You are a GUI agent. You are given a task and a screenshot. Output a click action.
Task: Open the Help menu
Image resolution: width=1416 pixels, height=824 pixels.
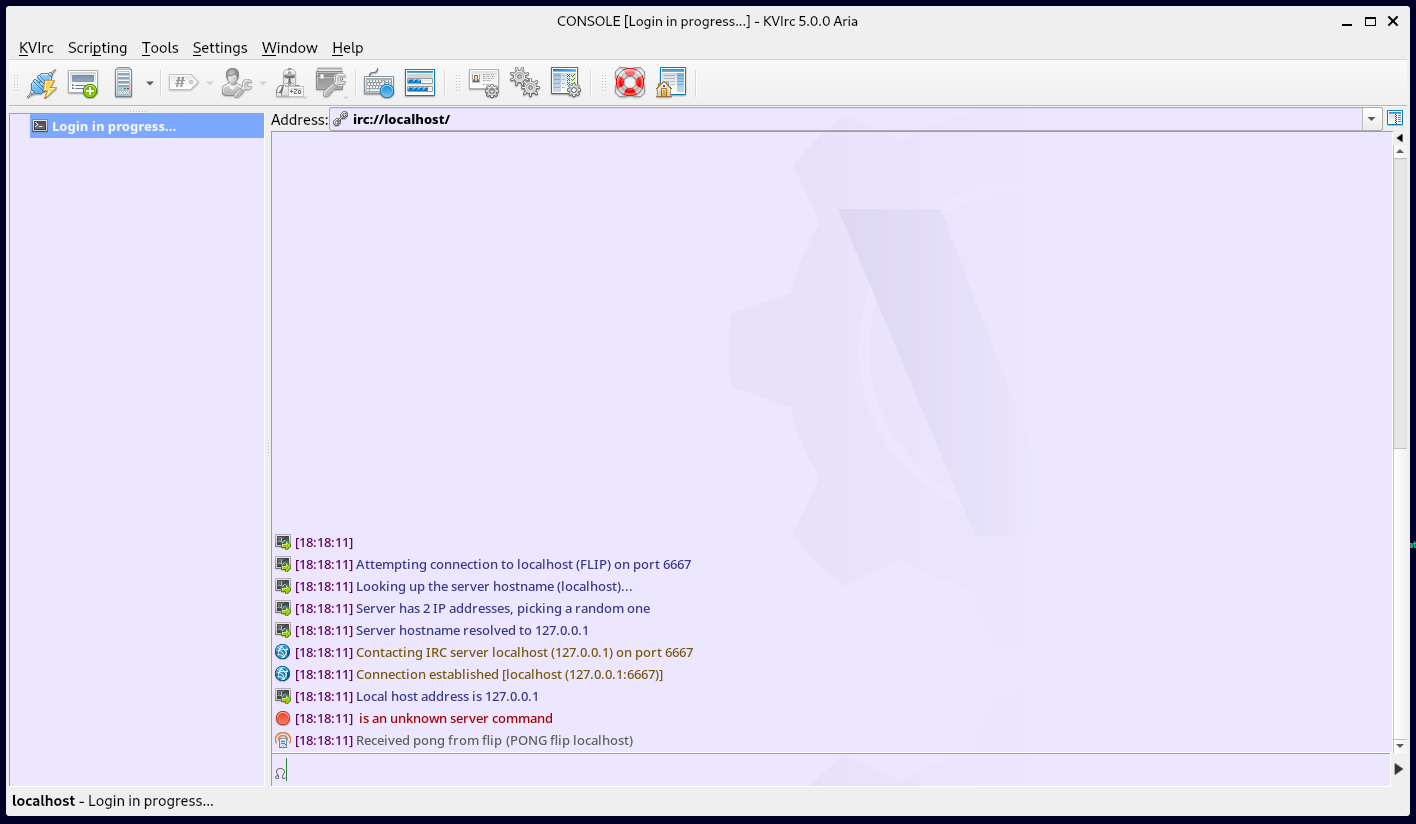pyautogui.click(x=348, y=48)
